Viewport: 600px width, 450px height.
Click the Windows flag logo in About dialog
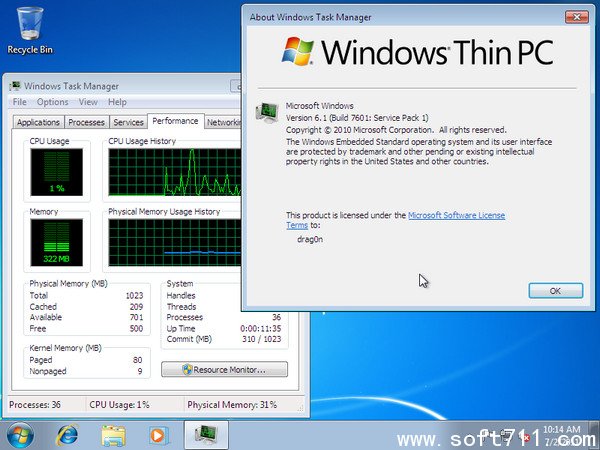point(298,51)
